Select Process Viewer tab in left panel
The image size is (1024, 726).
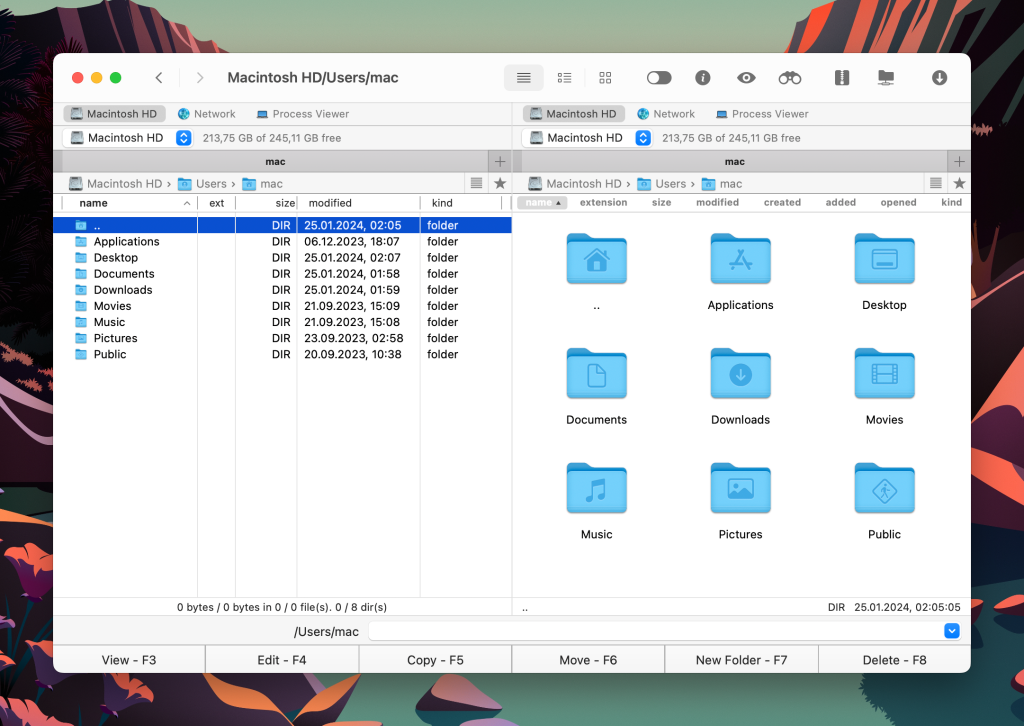pos(302,114)
